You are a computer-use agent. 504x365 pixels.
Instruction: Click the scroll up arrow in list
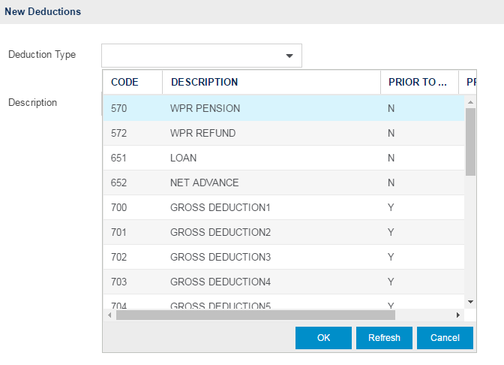(x=470, y=102)
